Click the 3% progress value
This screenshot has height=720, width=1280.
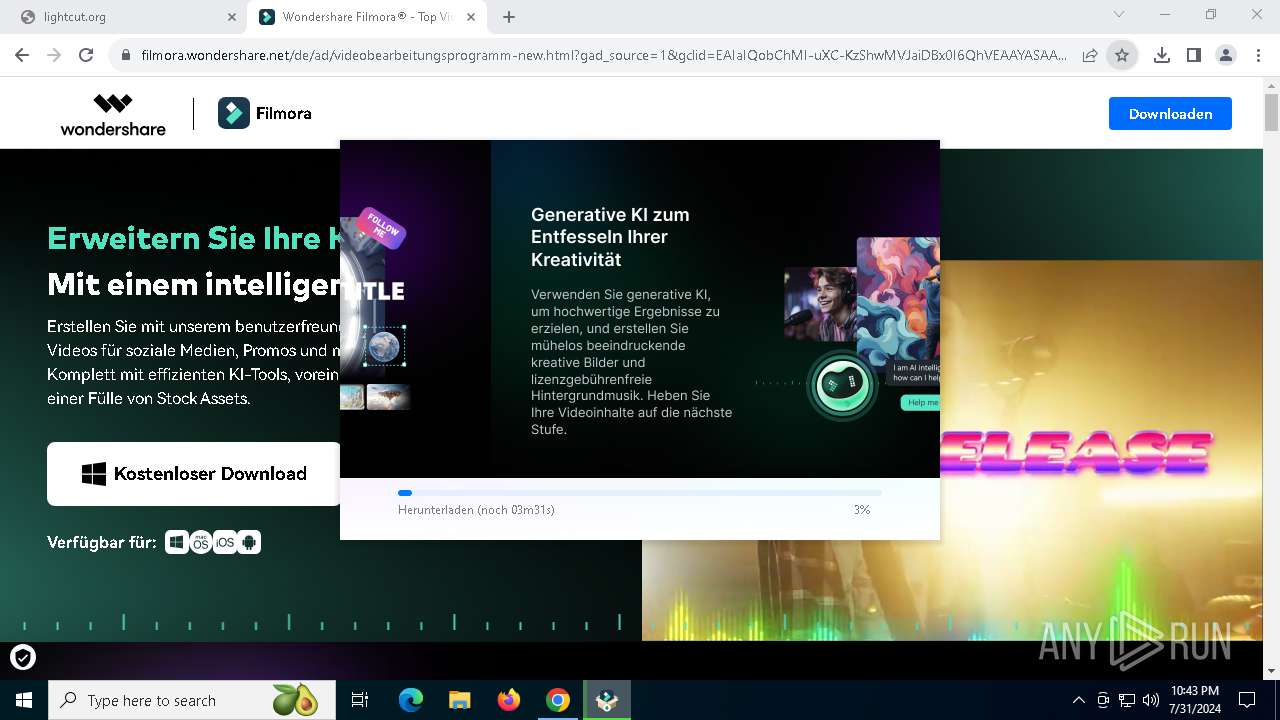pyautogui.click(x=862, y=510)
